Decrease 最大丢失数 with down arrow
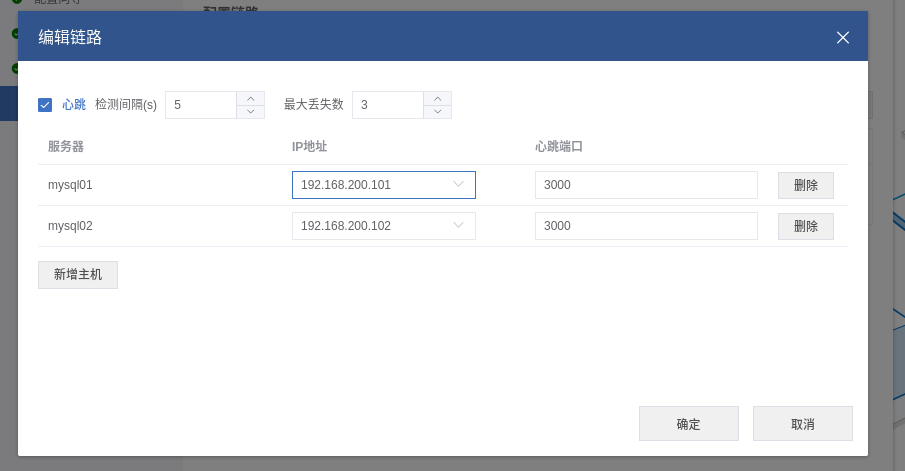The height and width of the screenshot is (471, 905). [437, 111]
